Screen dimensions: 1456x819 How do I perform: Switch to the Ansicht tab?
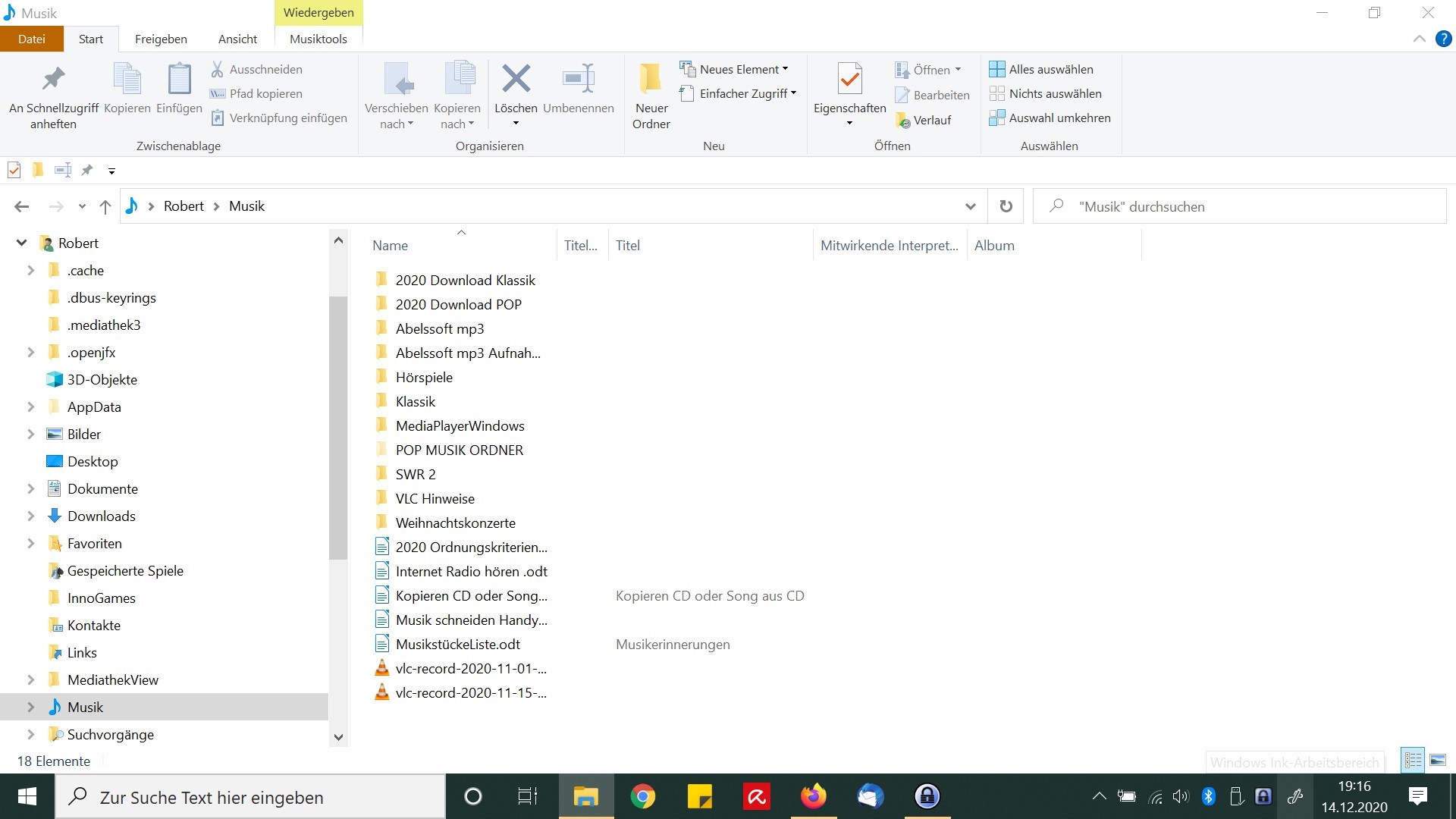(x=237, y=39)
